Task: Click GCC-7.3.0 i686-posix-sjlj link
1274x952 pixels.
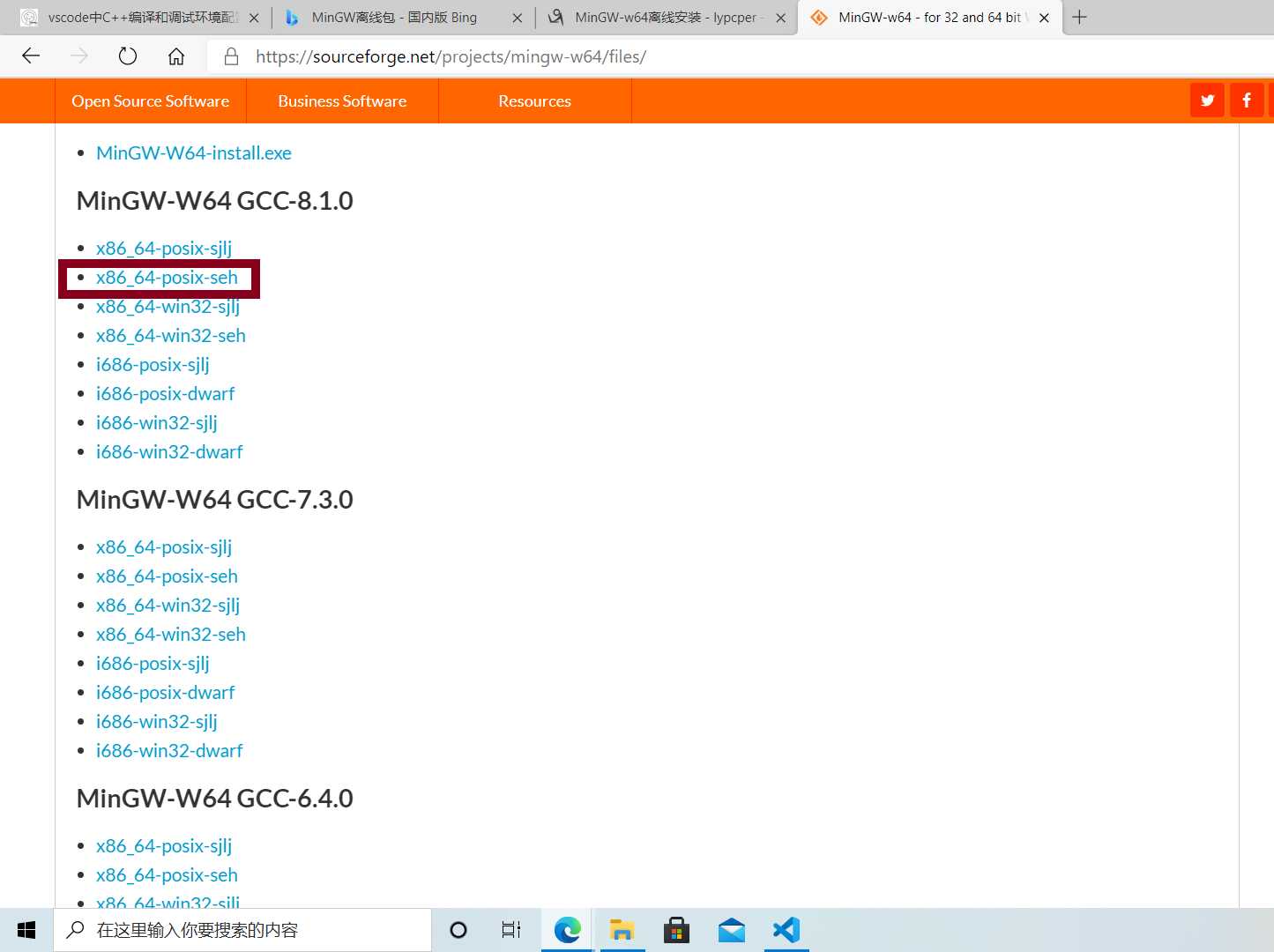Action: (x=153, y=664)
